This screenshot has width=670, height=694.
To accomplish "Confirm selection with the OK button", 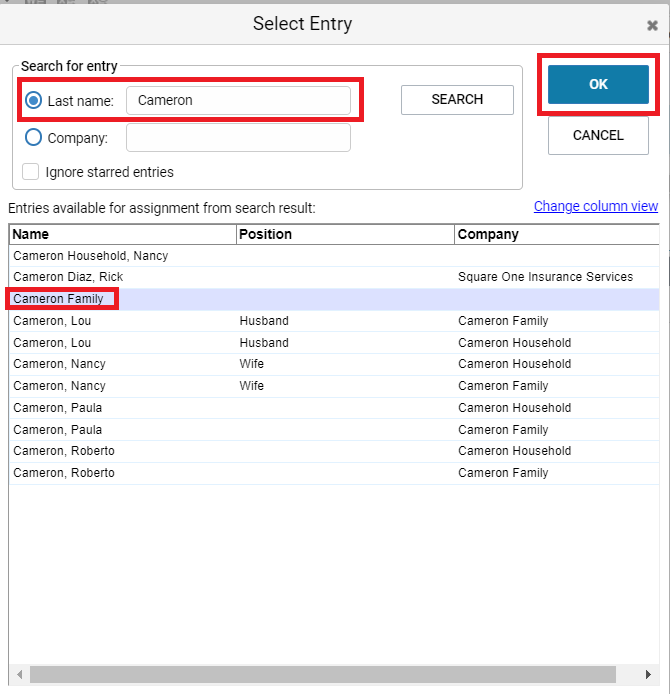I will click(598, 84).
